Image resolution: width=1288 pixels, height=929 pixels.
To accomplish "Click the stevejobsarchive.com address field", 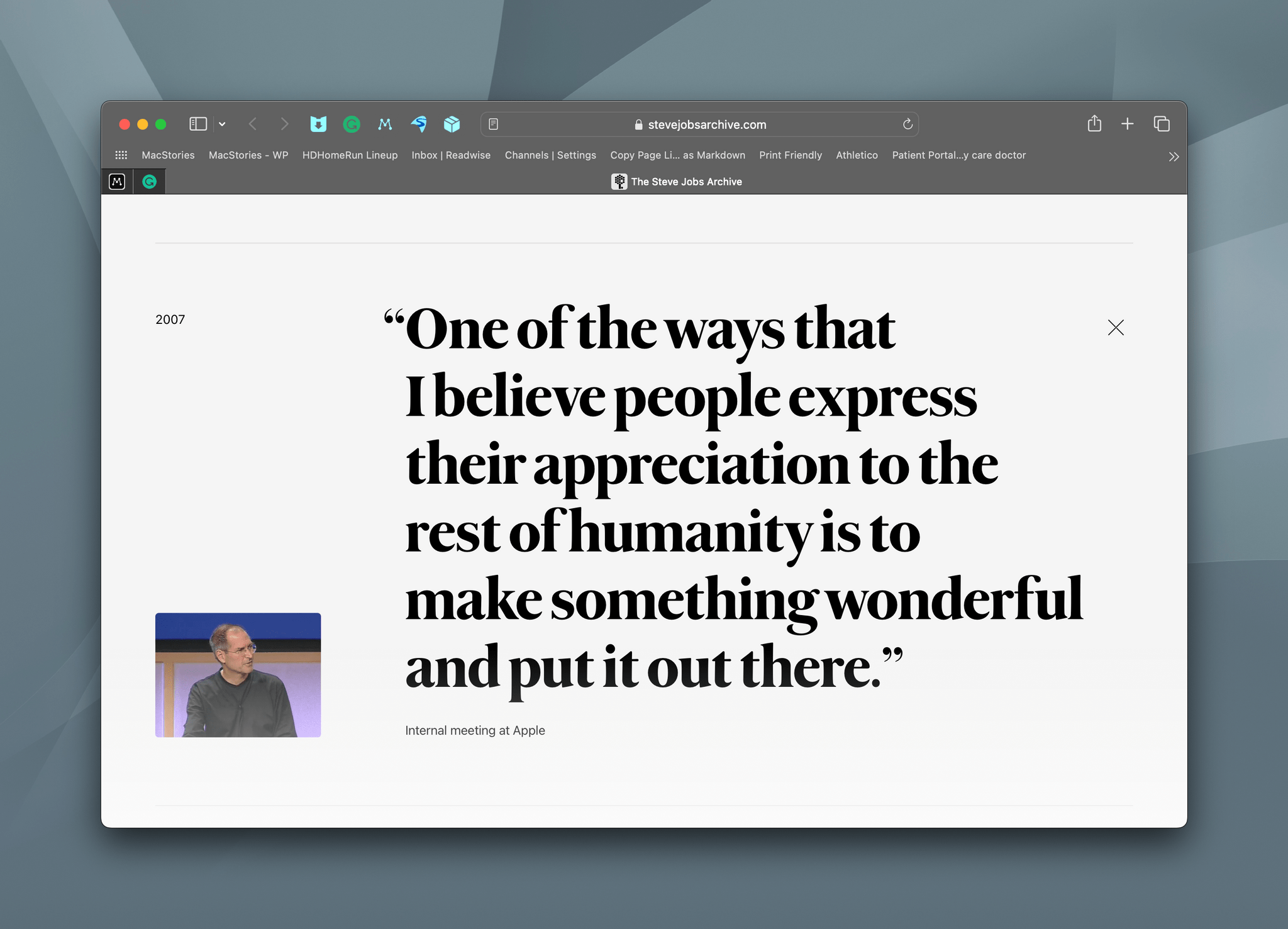I will 700,124.
